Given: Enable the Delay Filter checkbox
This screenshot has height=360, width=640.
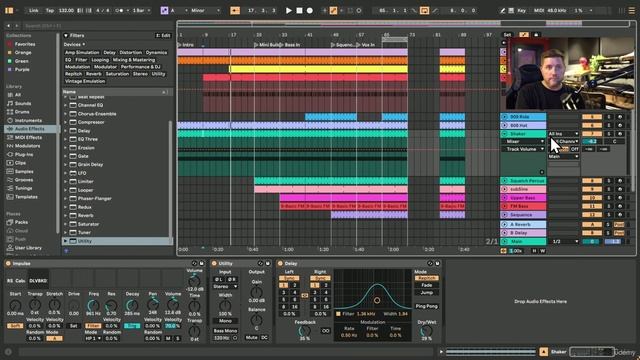Looking at the screenshot, I should (338, 314).
